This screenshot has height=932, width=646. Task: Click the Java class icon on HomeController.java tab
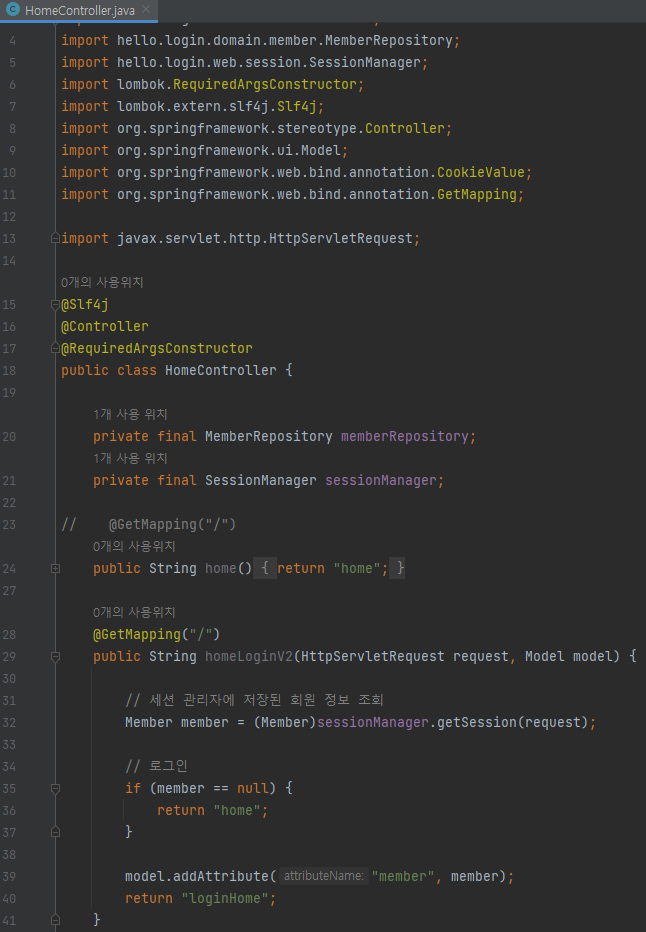point(12,10)
